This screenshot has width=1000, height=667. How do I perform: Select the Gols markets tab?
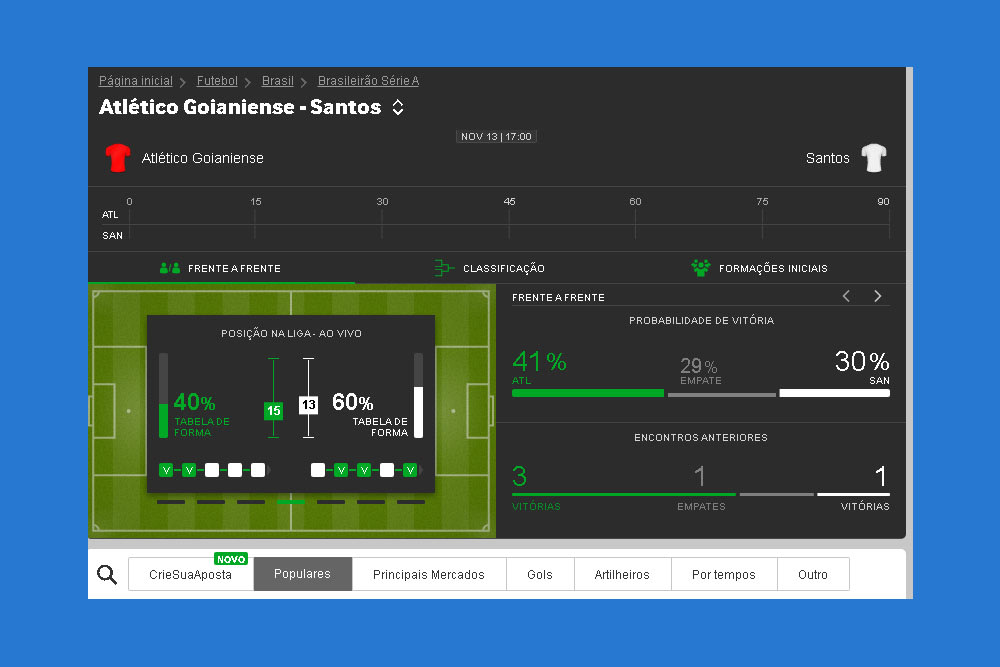pyautogui.click(x=540, y=574)
